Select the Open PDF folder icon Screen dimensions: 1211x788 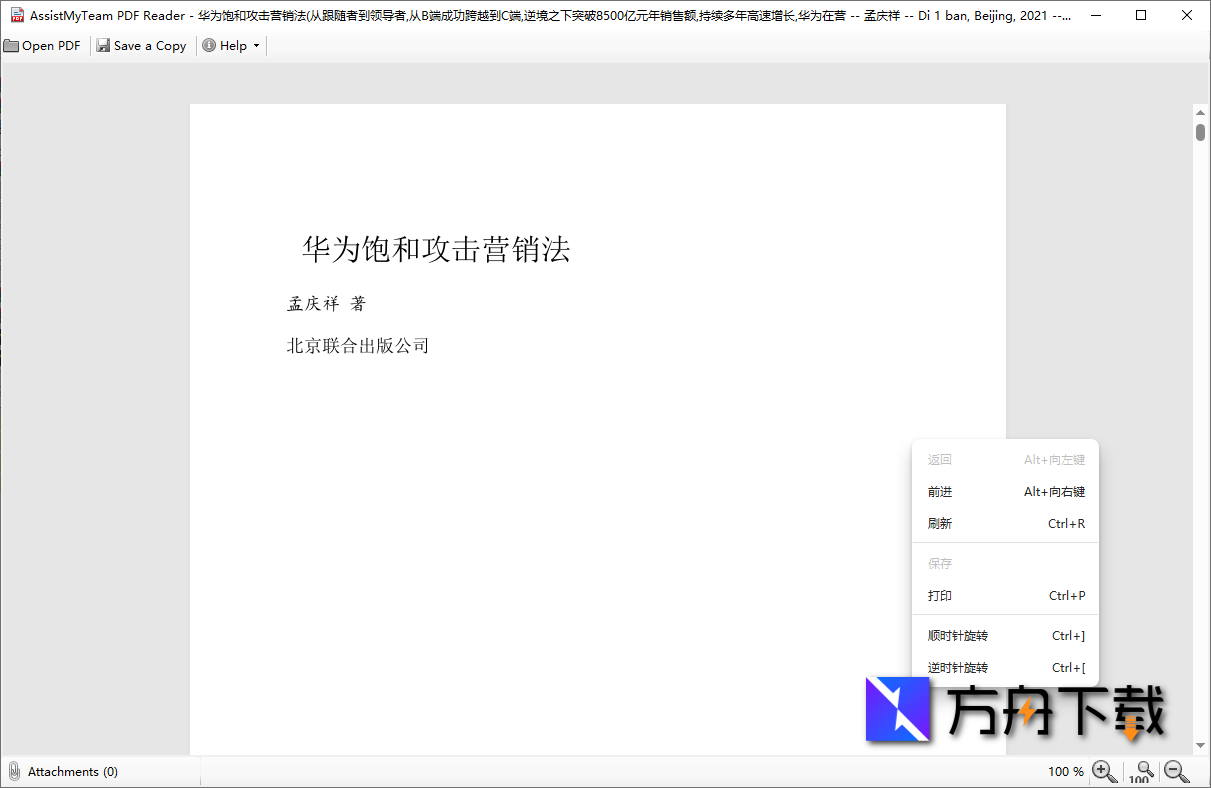click(12, 45)
